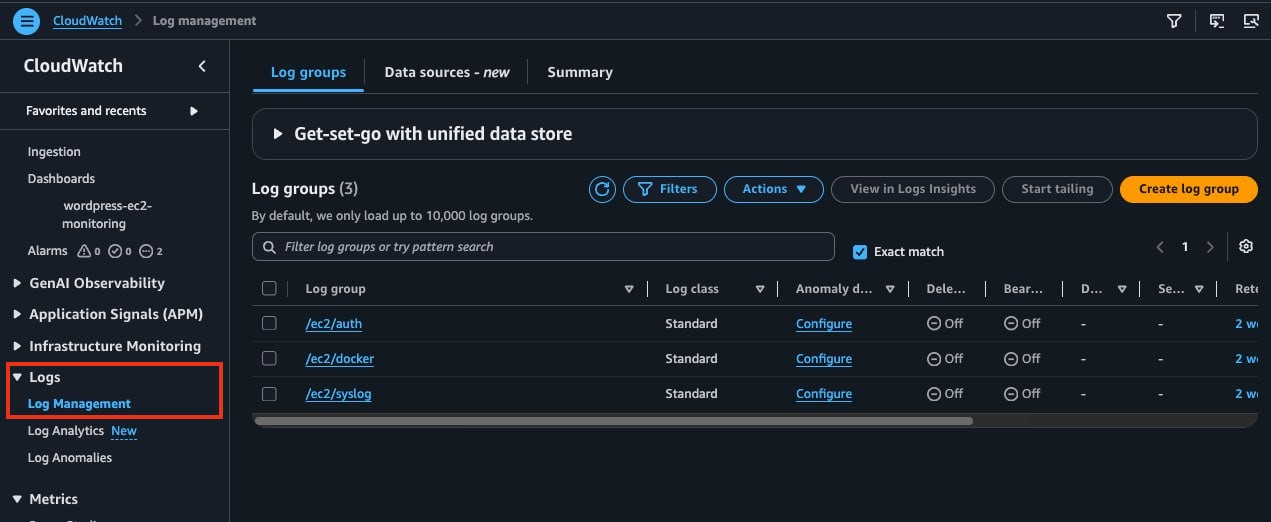Open table preferences gear icon
Screen dimensions: 1271x522
click(1246, 247)
